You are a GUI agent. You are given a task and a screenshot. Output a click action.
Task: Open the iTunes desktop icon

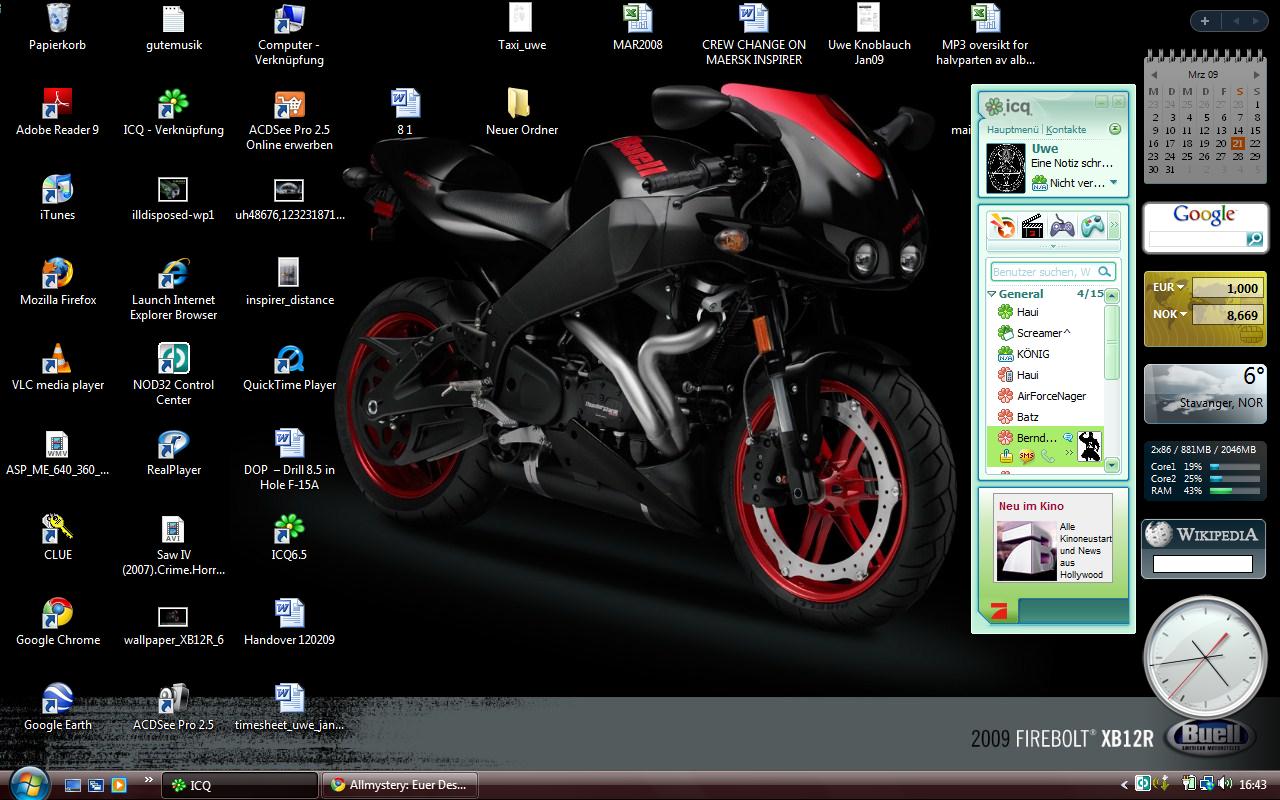click(x=58, y=191)
